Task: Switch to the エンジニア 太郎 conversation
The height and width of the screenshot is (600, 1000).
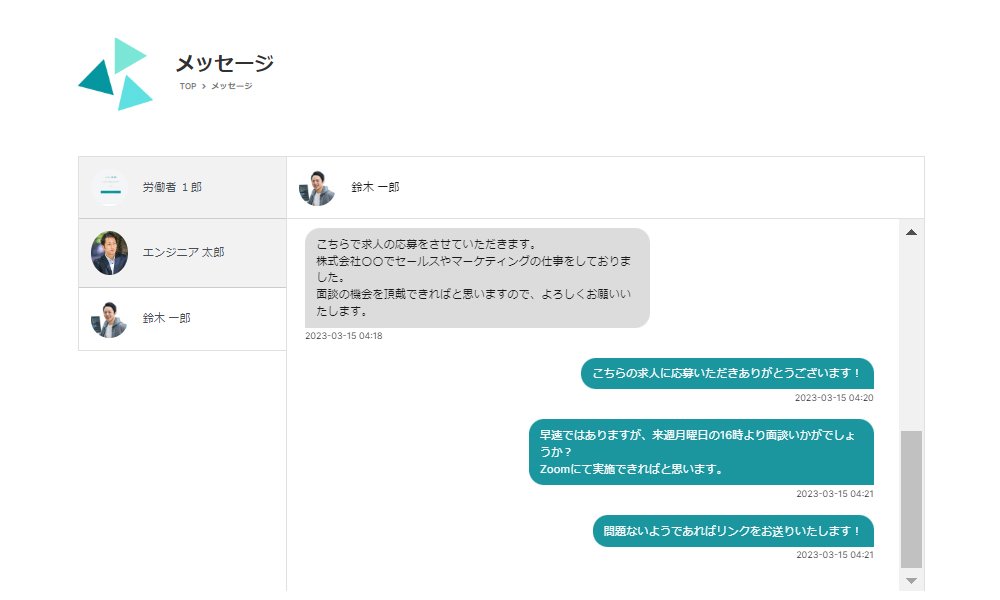Action: pos(181,253)
